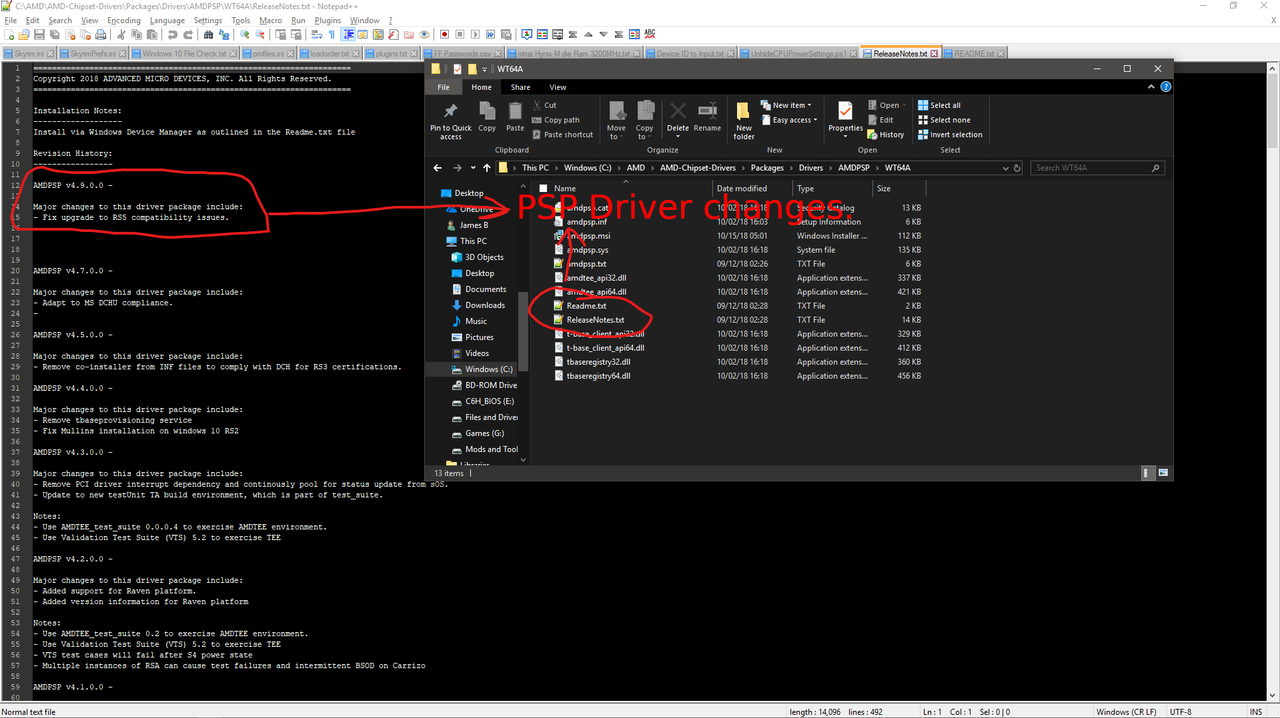
Task: Toggle Notepad++ word wrap toolbar icon
Action: [316, 34]
